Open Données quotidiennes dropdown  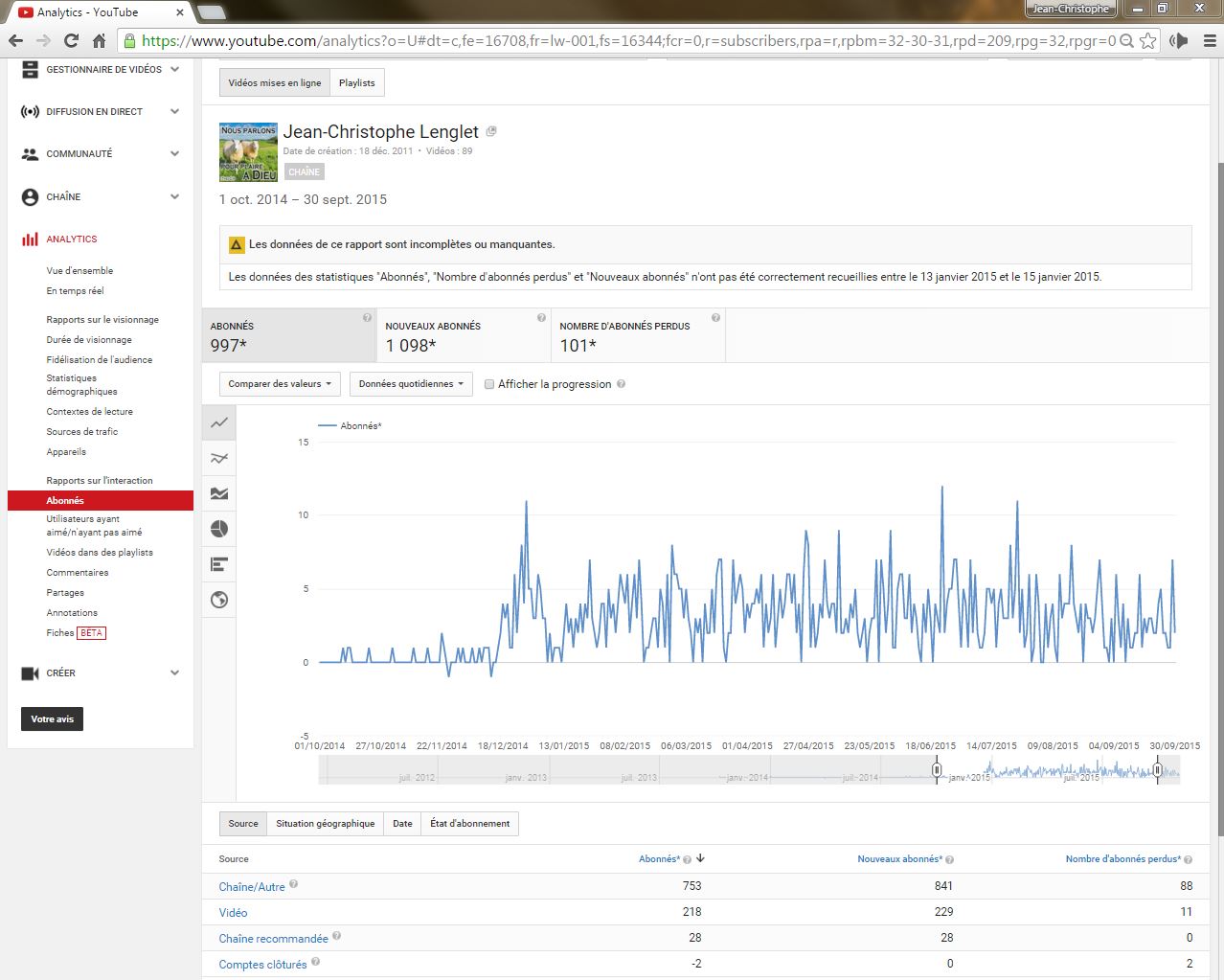coord(411,384)
